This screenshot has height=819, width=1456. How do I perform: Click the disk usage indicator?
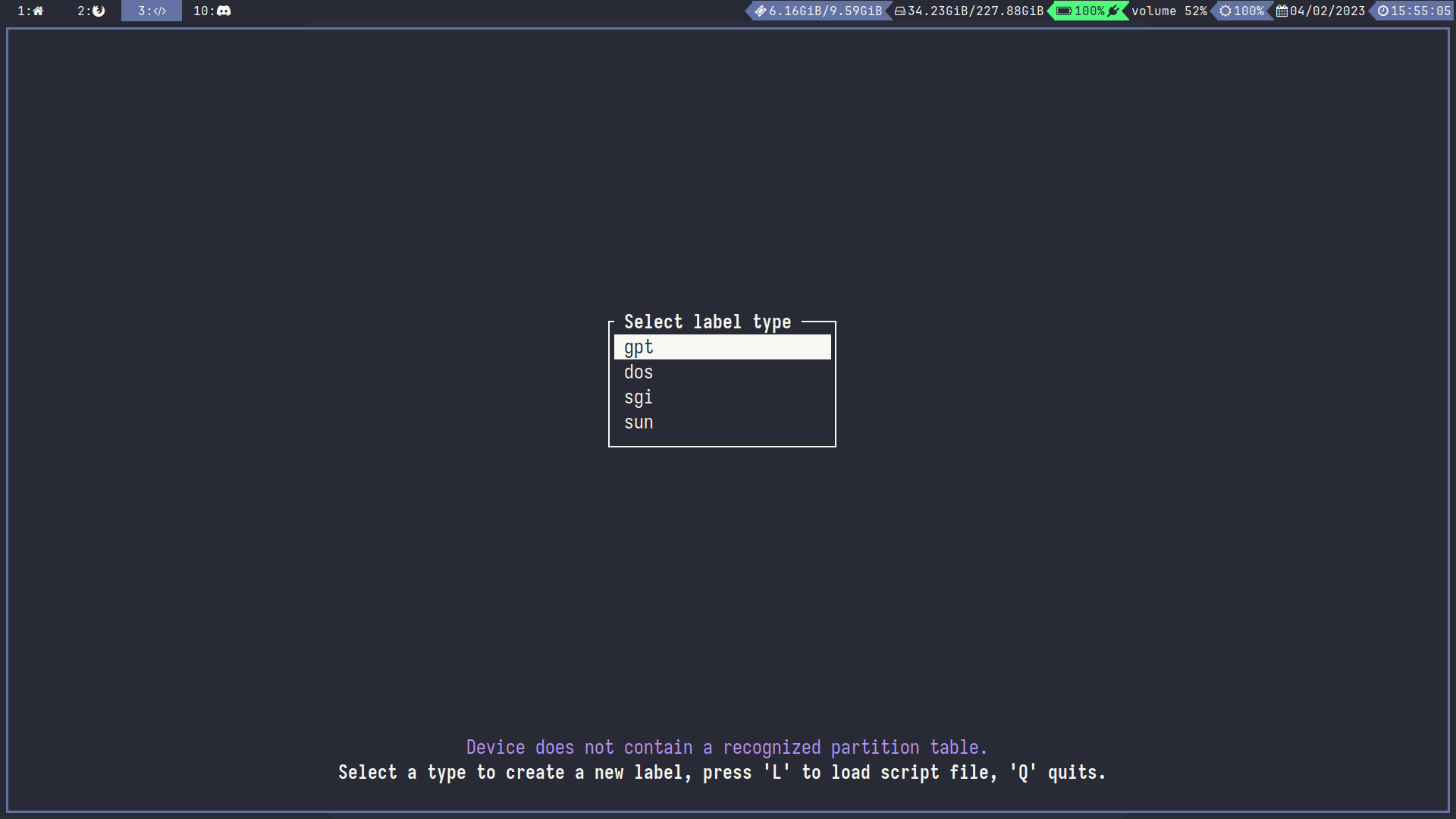969,11
